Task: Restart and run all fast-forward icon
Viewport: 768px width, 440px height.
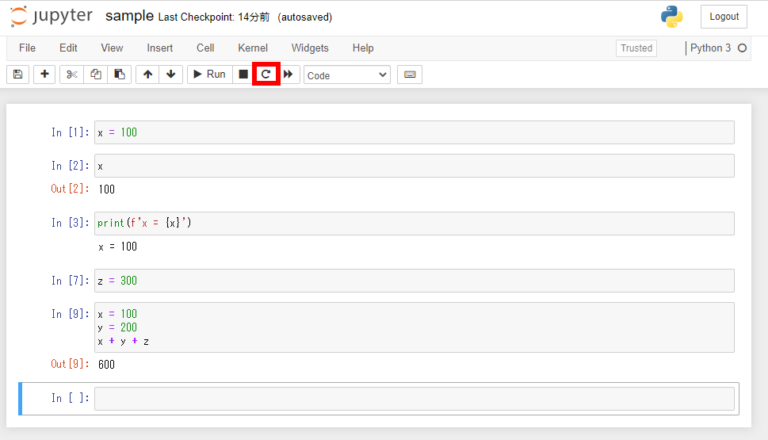Action: (x=288, y=74)
